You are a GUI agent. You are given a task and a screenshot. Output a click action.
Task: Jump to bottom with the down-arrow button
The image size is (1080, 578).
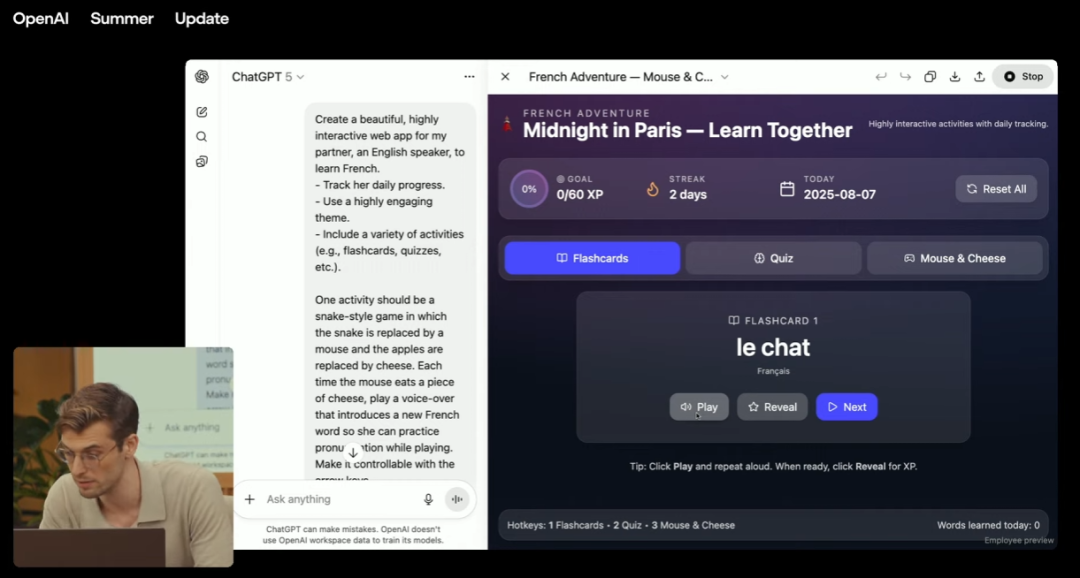[x=353, y=453]
